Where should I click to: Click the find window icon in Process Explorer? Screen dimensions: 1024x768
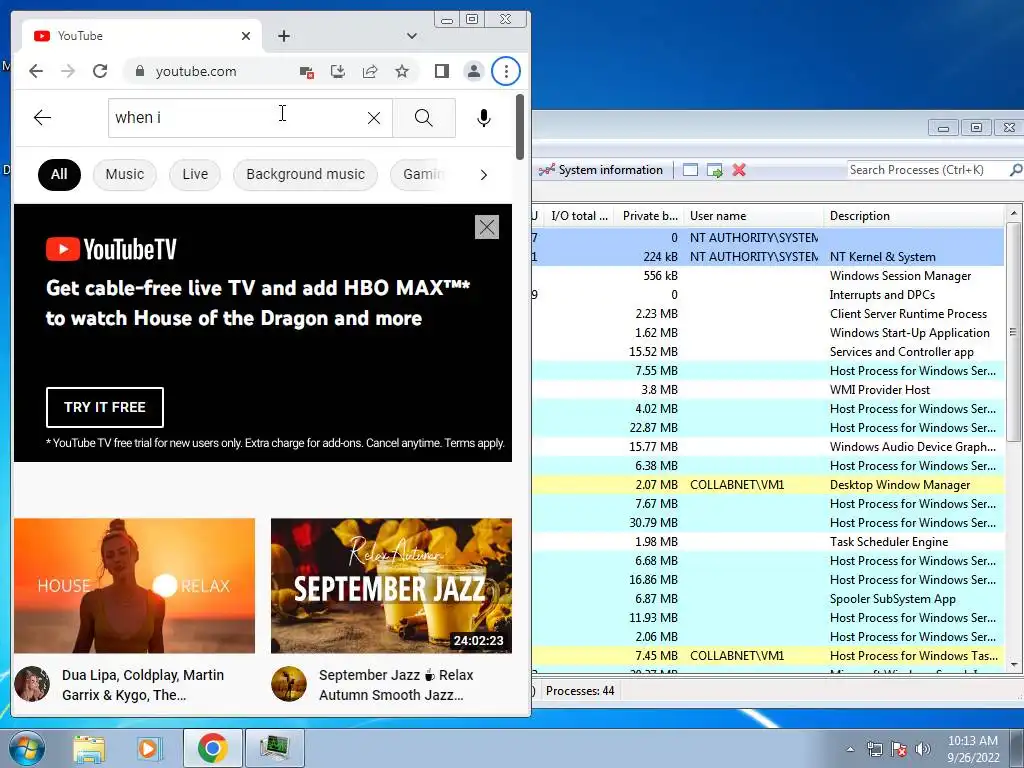(714, 170)
